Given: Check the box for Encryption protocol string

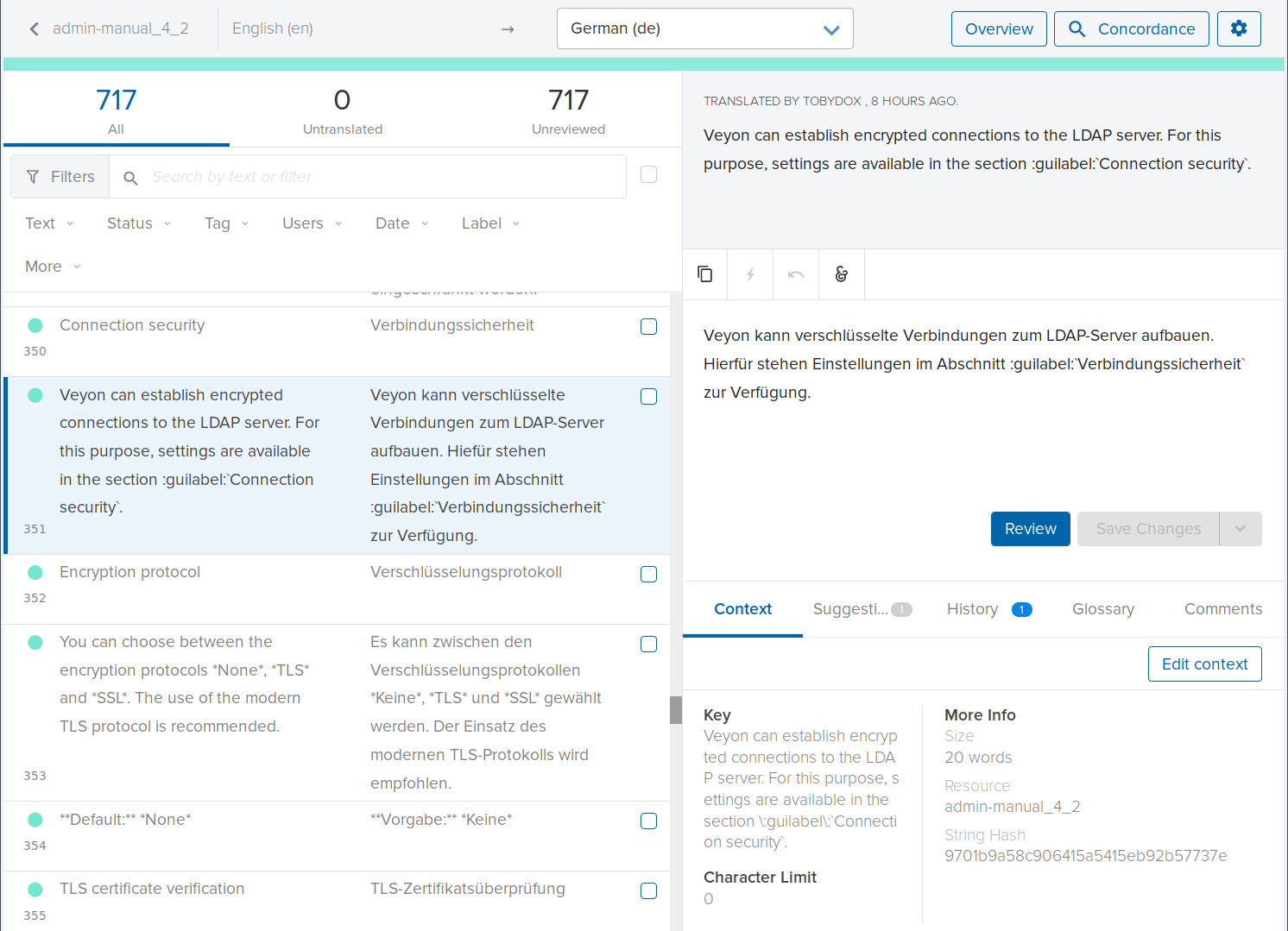Looking at the screenshot, I should 648,574.
